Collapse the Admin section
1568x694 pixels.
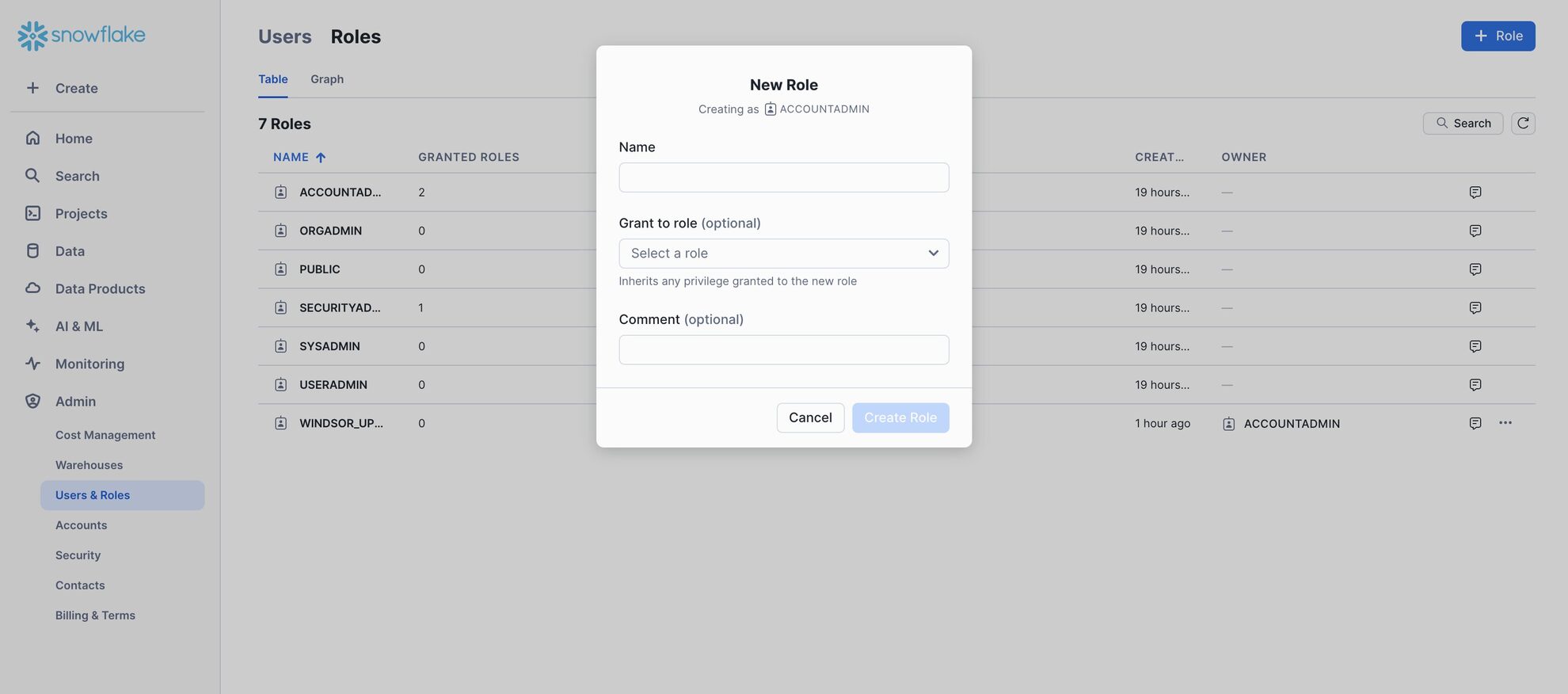coord(75,402)
